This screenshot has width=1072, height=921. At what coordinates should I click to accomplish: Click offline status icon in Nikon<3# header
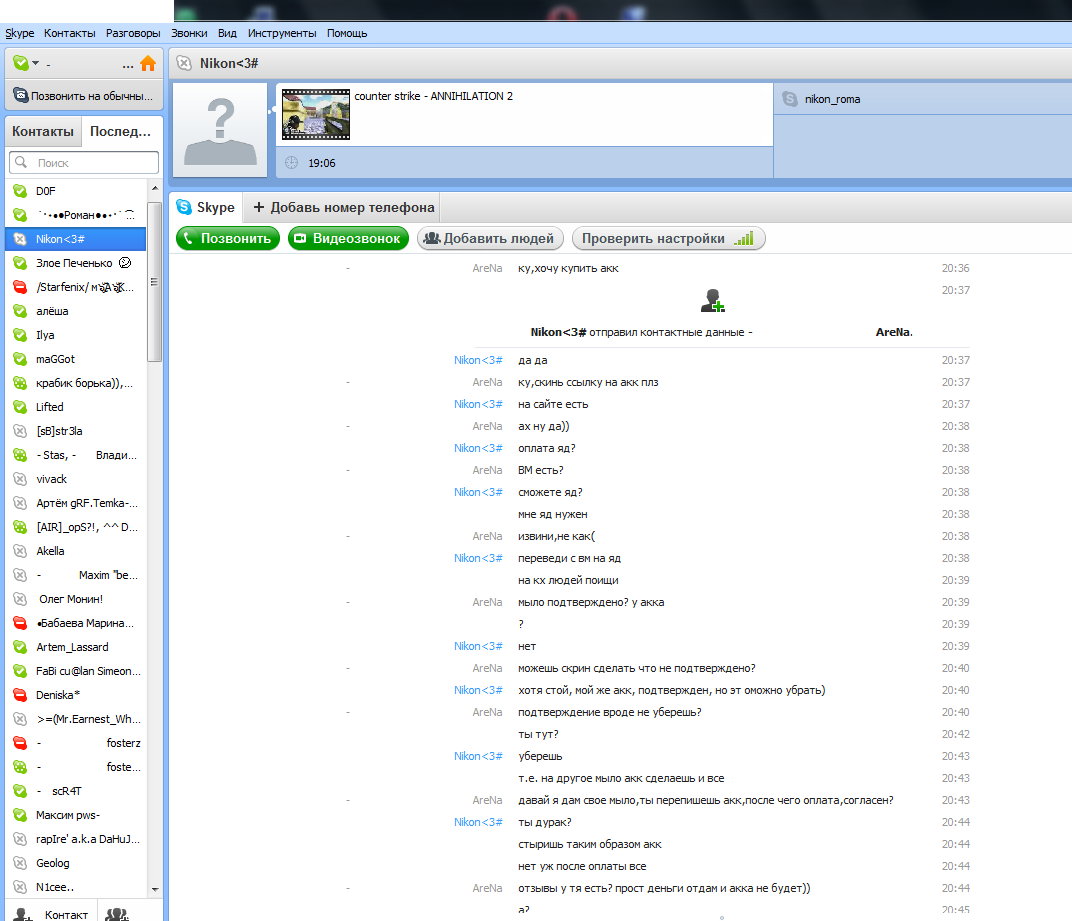(184, 64)
